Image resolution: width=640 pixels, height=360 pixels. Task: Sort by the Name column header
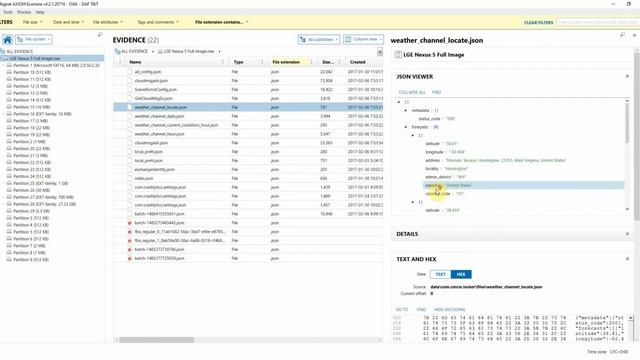[x=135, y=62]
